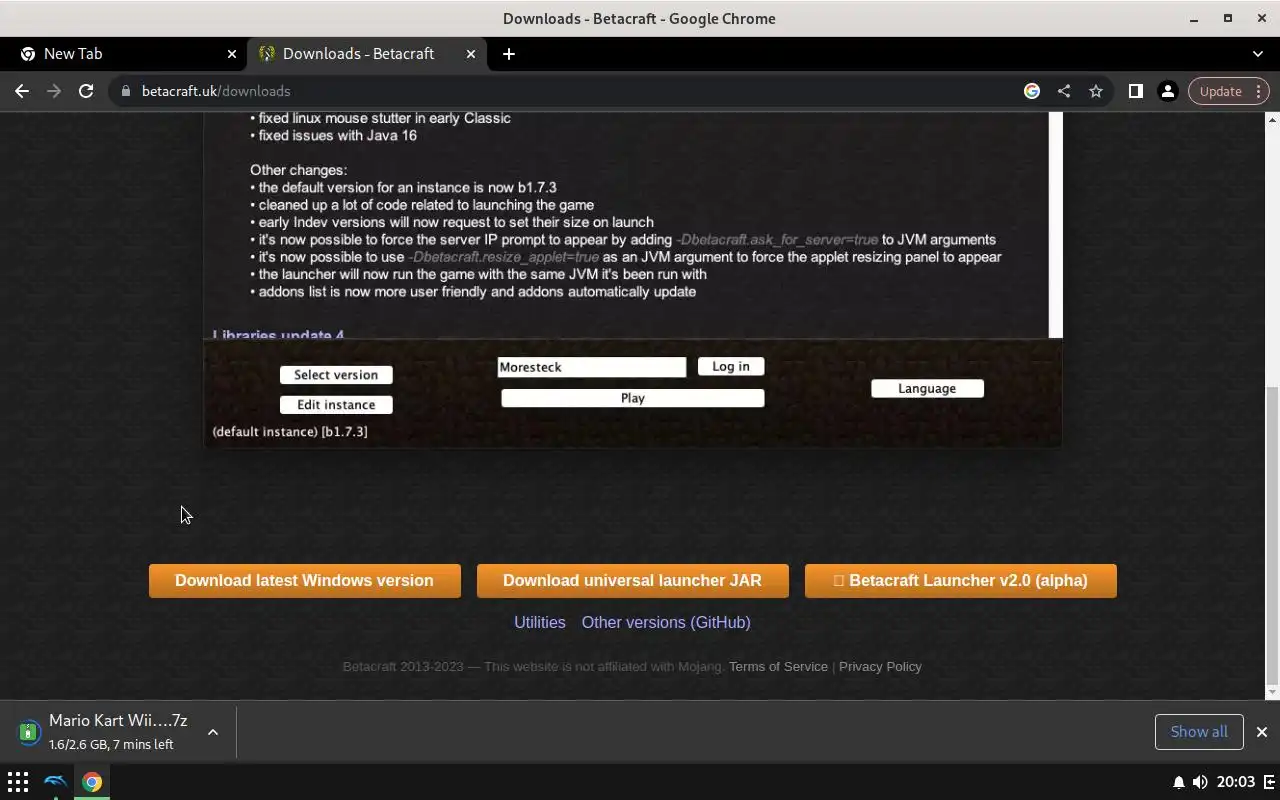Viewport: 1280px width, 800px height.
Task: Click the (default instance) [b1.7.3] label
Action: pos(290,432)
